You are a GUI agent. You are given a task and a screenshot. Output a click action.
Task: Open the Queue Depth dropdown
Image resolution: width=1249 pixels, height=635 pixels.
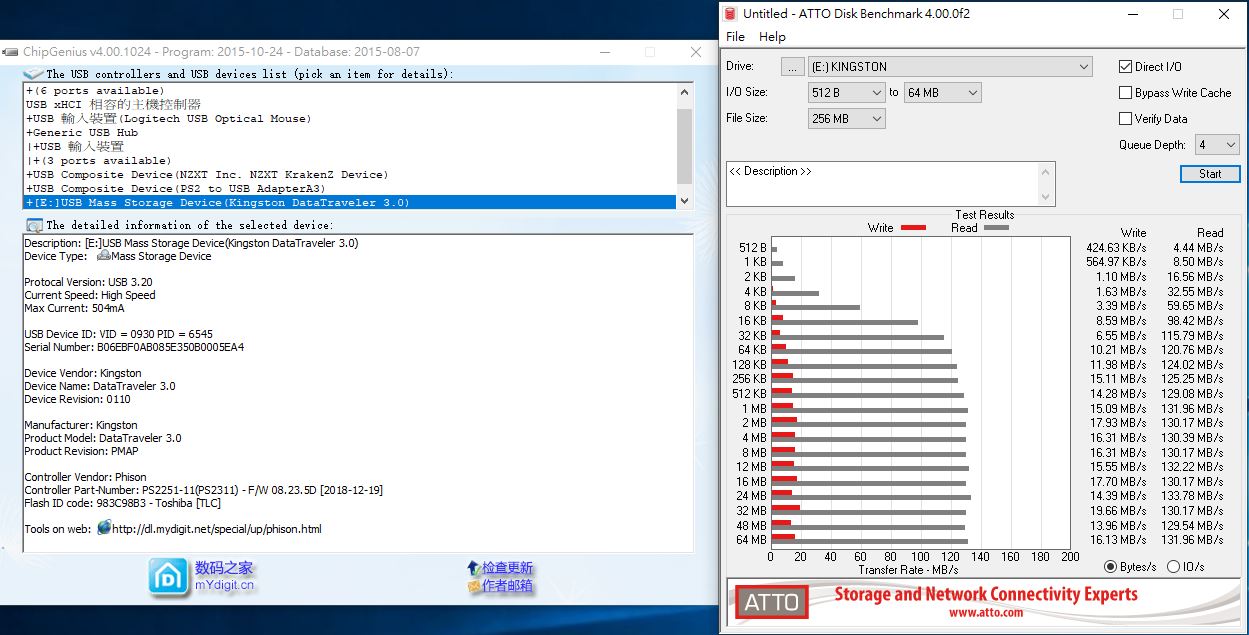(1217, 145)
